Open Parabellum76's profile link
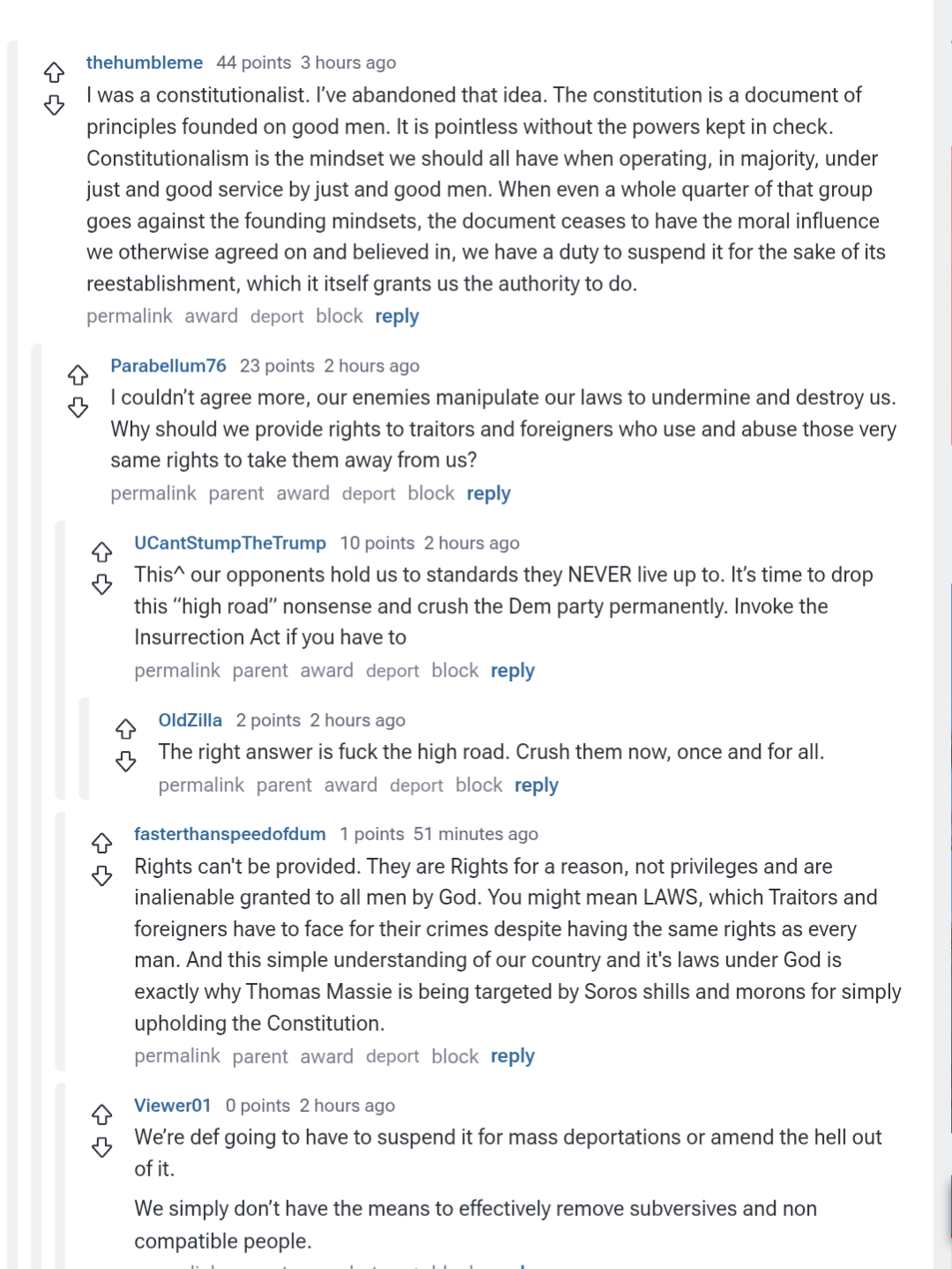The height and width of the screenshot is (1269, 952). point(169,365)
